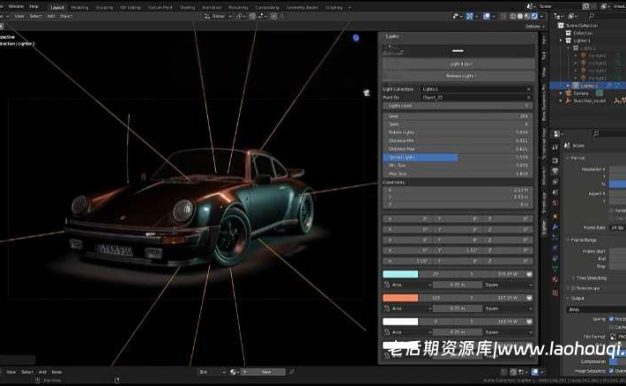Open the Object menu in viewport header
Image resolution: width=626 pixels, height=386 pixels.
tap(66, 16)
